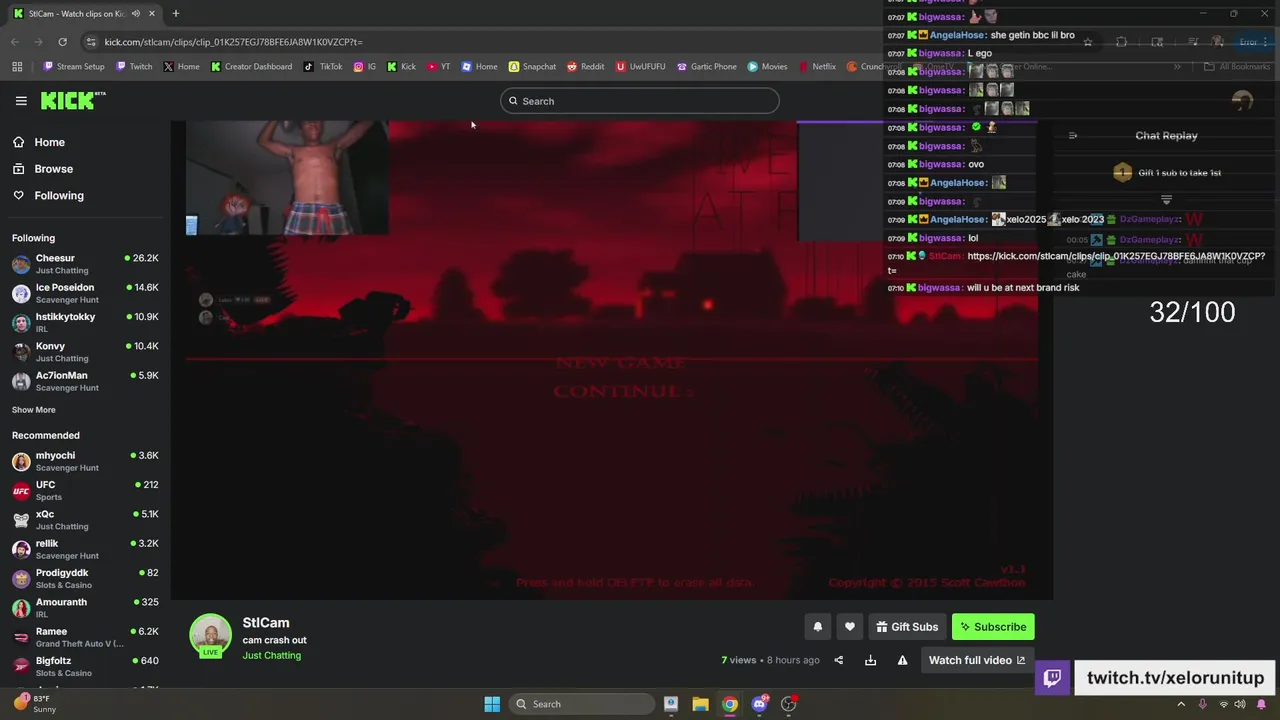Open Cheesur channel in Following list
Screen dimensions: 1280x720
point(85,264)
